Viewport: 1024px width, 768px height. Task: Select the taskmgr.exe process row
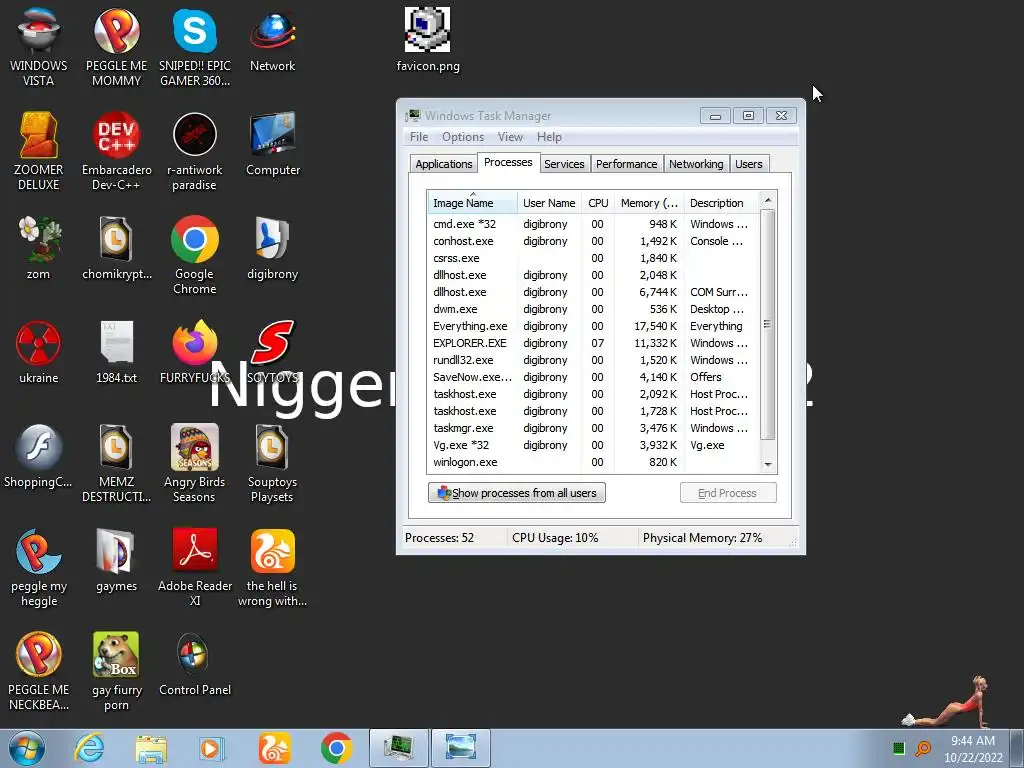(594, 428)
